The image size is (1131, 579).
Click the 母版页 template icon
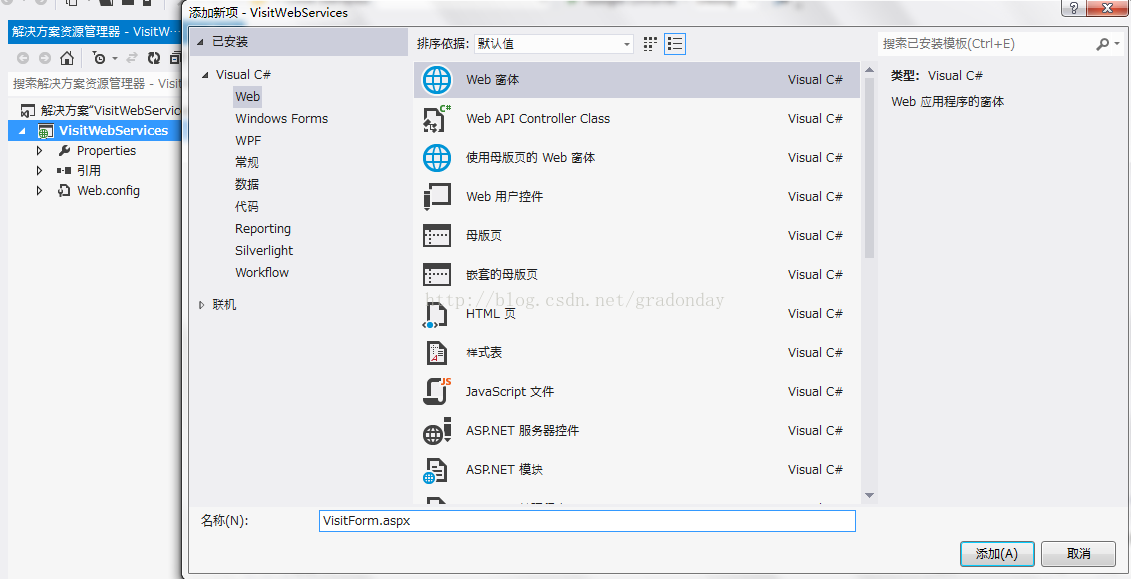(x=437, y=236)
